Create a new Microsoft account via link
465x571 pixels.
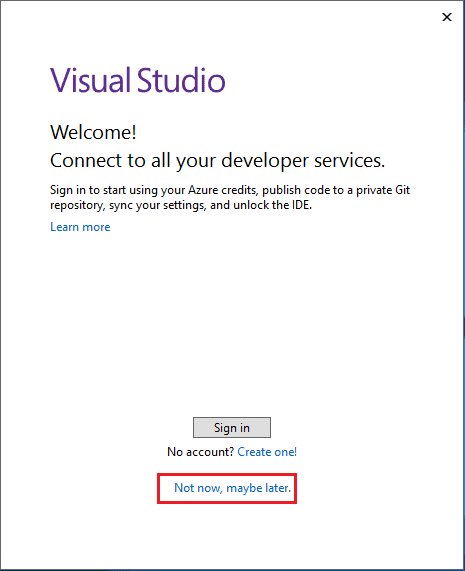(x=267, y=452)
